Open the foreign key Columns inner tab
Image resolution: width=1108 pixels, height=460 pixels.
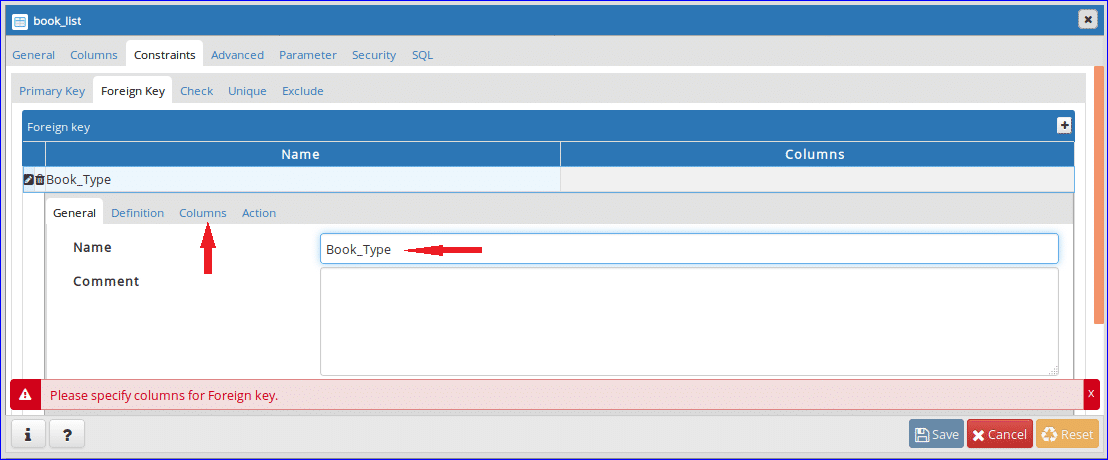pos(203,213)
